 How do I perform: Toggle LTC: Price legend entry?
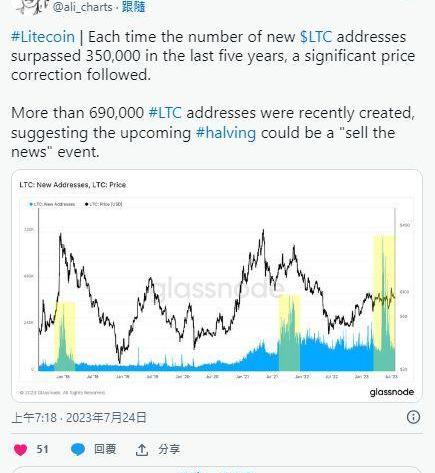pos(104,204)
